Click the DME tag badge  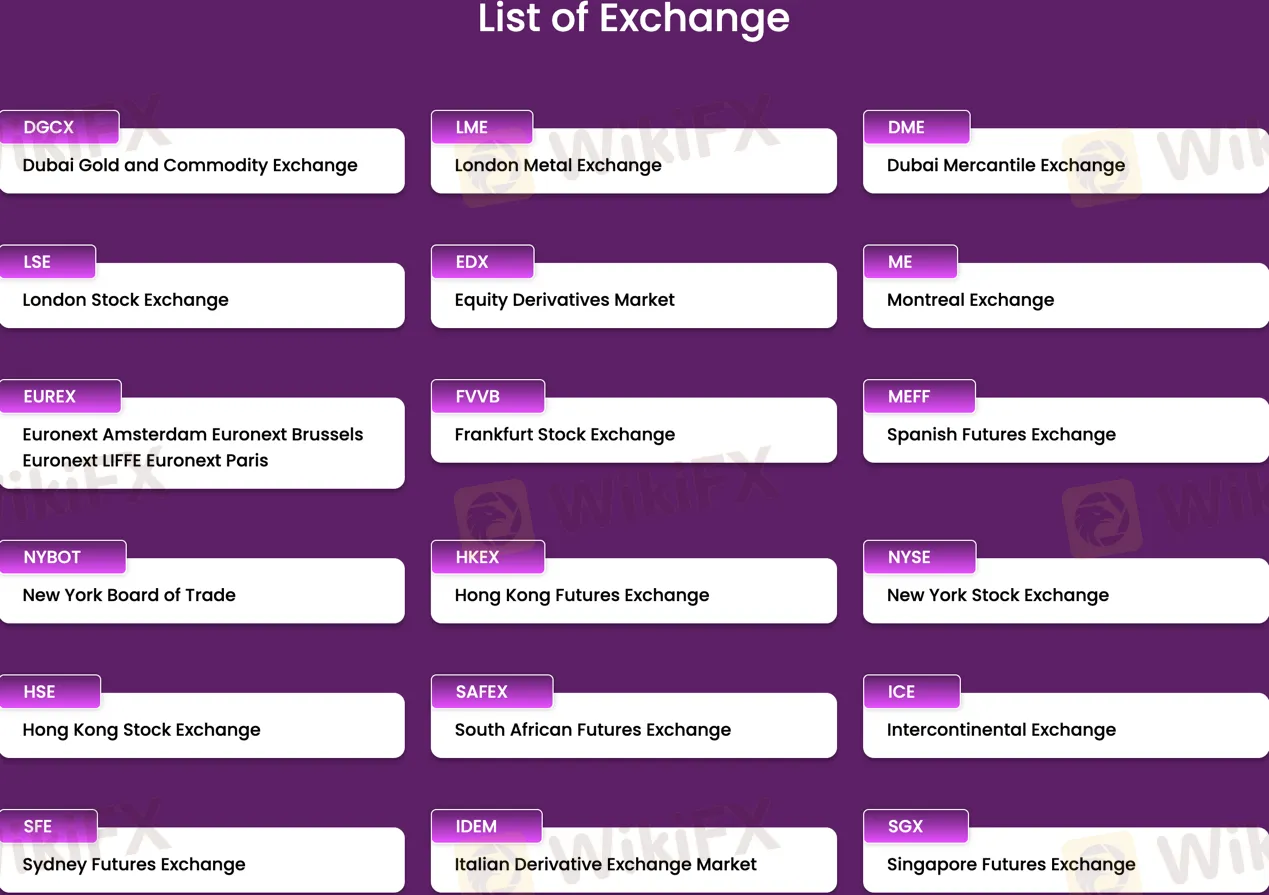(x=915, y=128)
